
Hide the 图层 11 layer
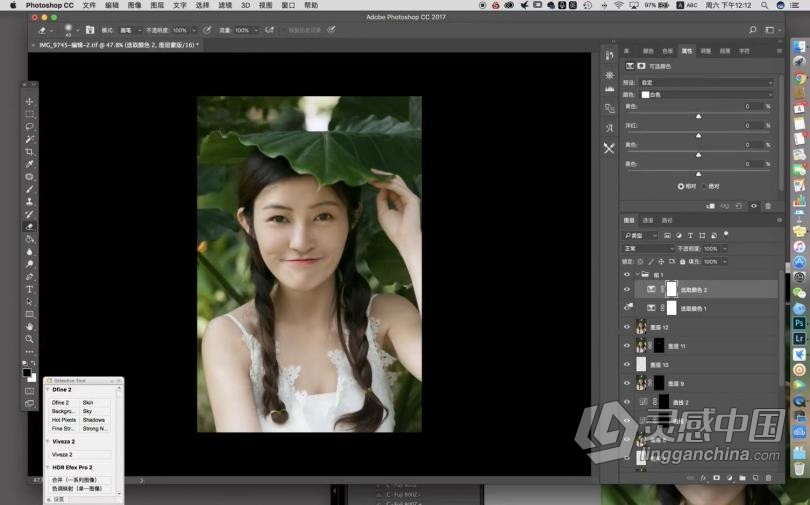point(627,345)
